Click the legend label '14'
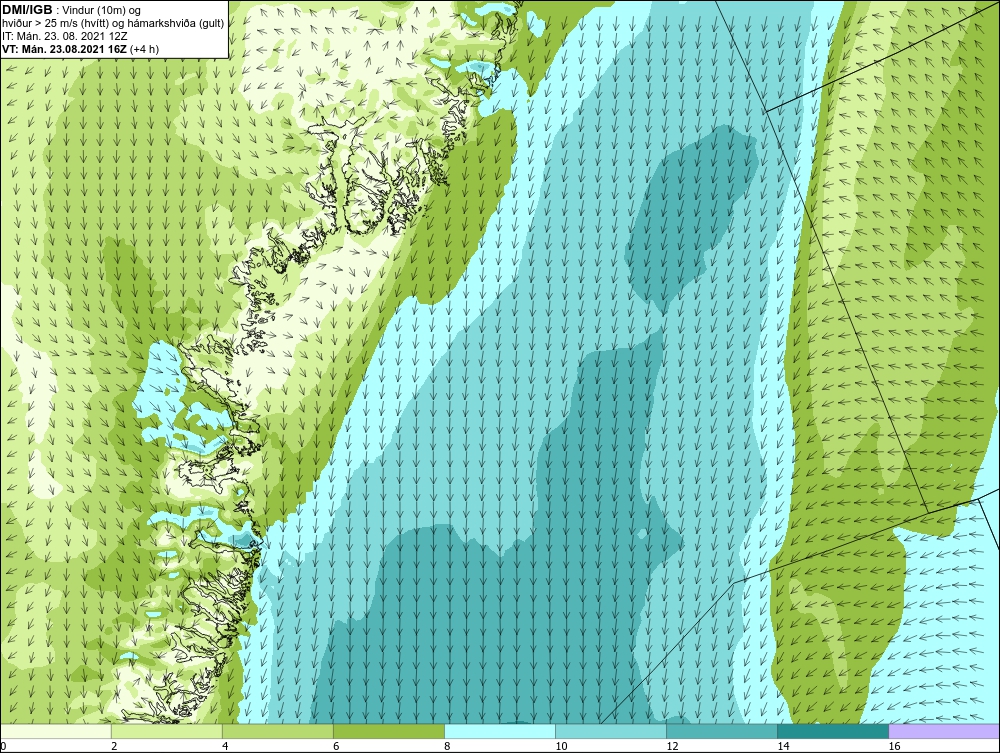Screen dimensions: 1000x753 click(x=783, y=747)
